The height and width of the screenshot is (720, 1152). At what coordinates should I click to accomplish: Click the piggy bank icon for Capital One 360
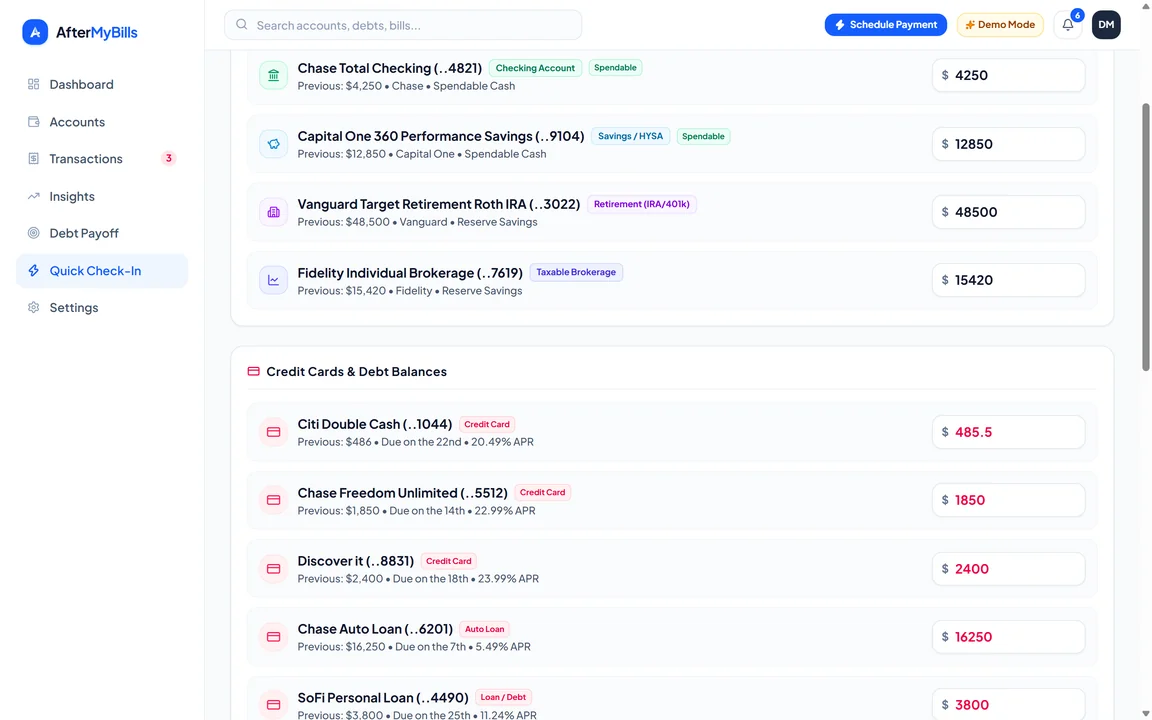(x=273, y=144)
